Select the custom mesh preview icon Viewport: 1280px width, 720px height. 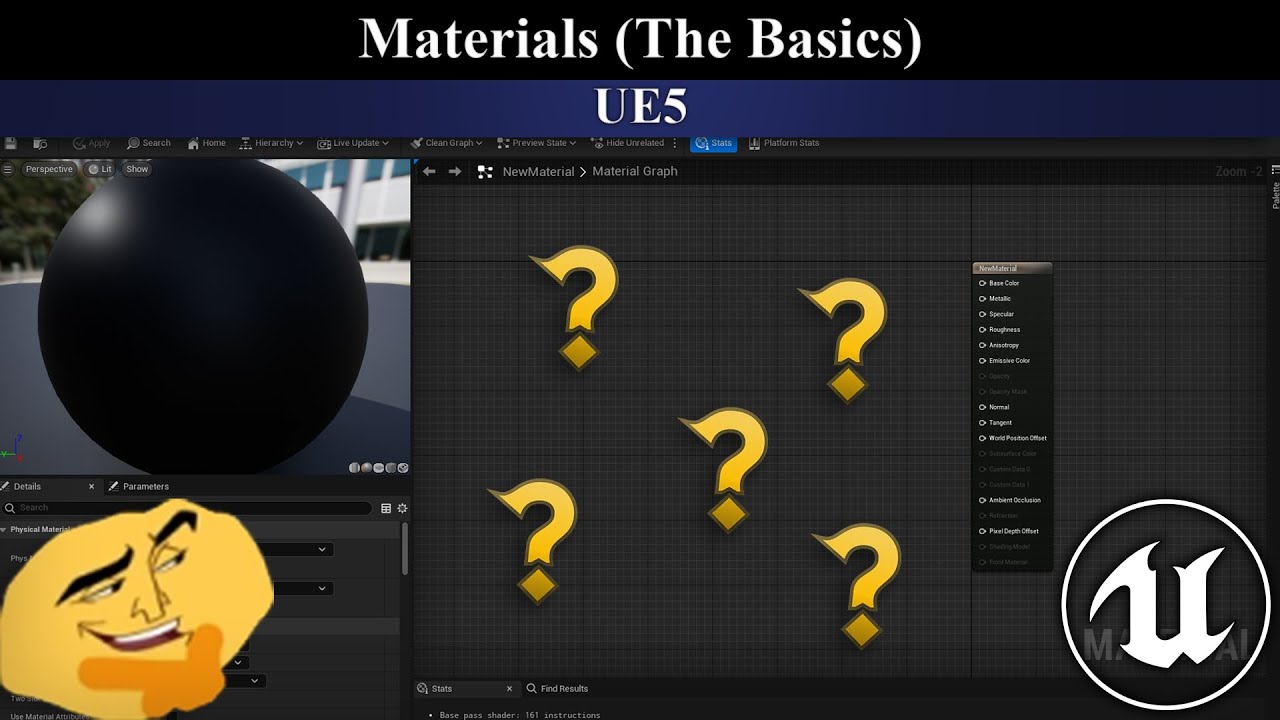tap(403, 468)
